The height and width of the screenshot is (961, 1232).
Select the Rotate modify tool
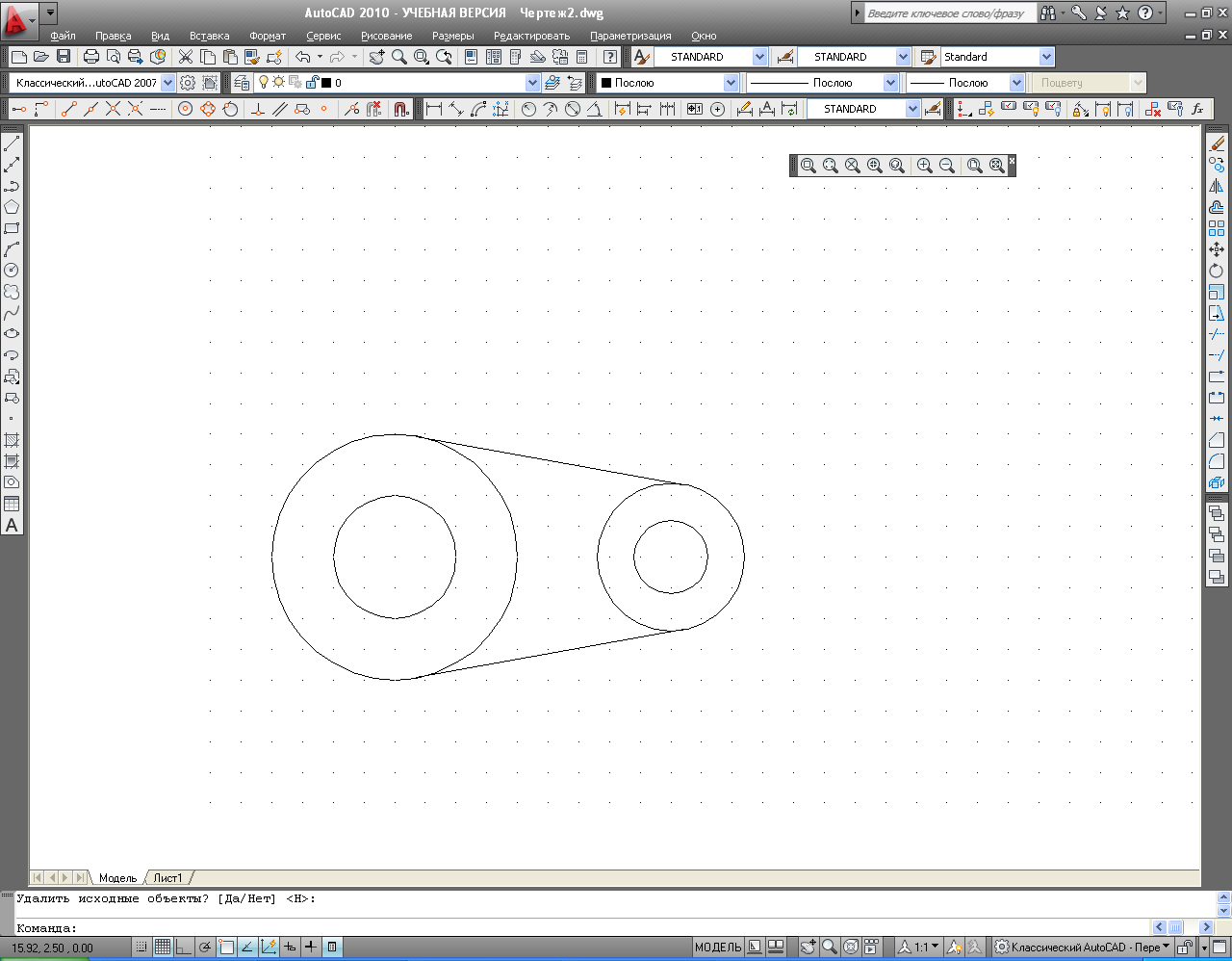click(x=1217, y=271)
